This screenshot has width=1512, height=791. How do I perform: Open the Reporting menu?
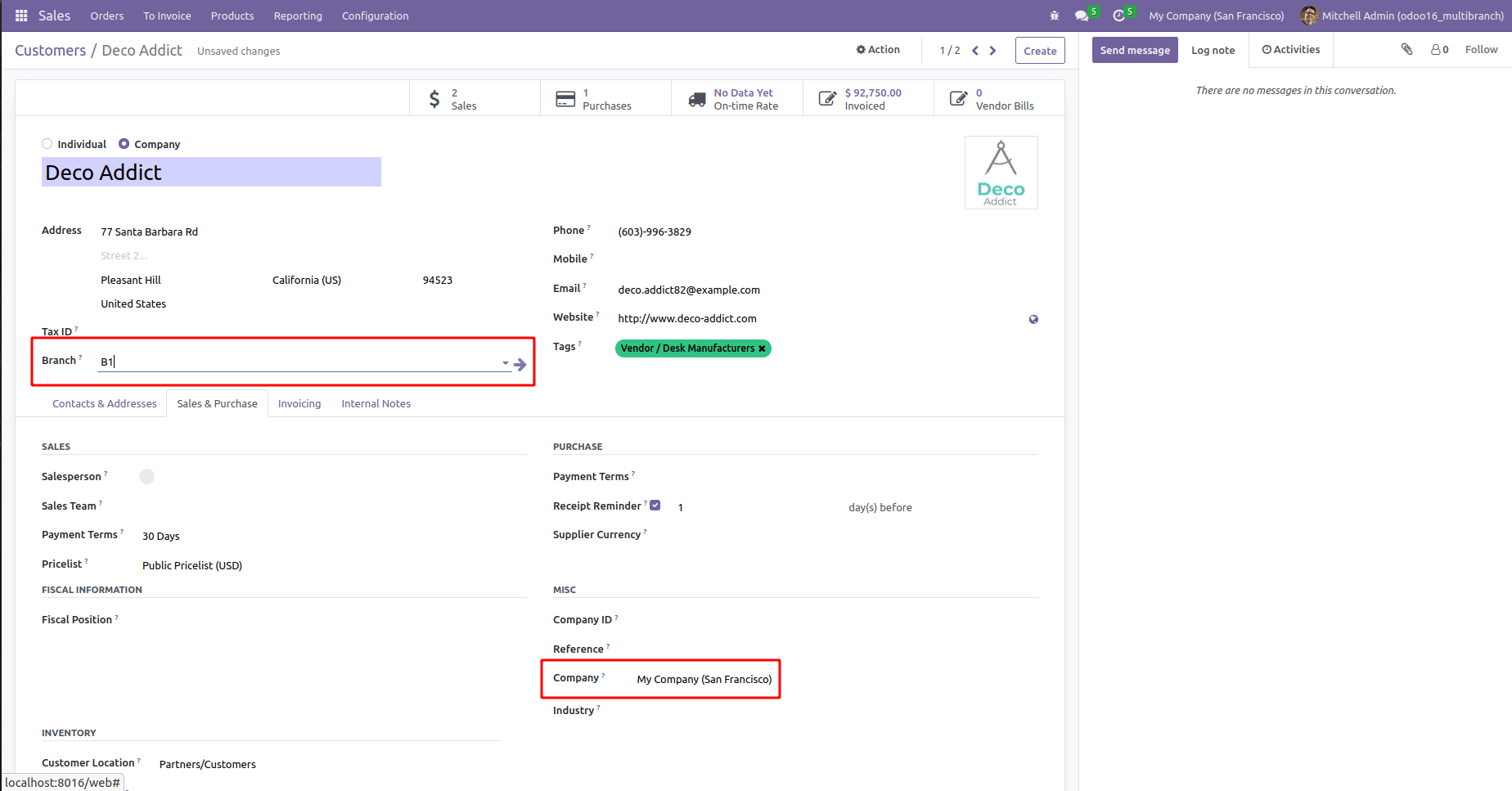298,16
